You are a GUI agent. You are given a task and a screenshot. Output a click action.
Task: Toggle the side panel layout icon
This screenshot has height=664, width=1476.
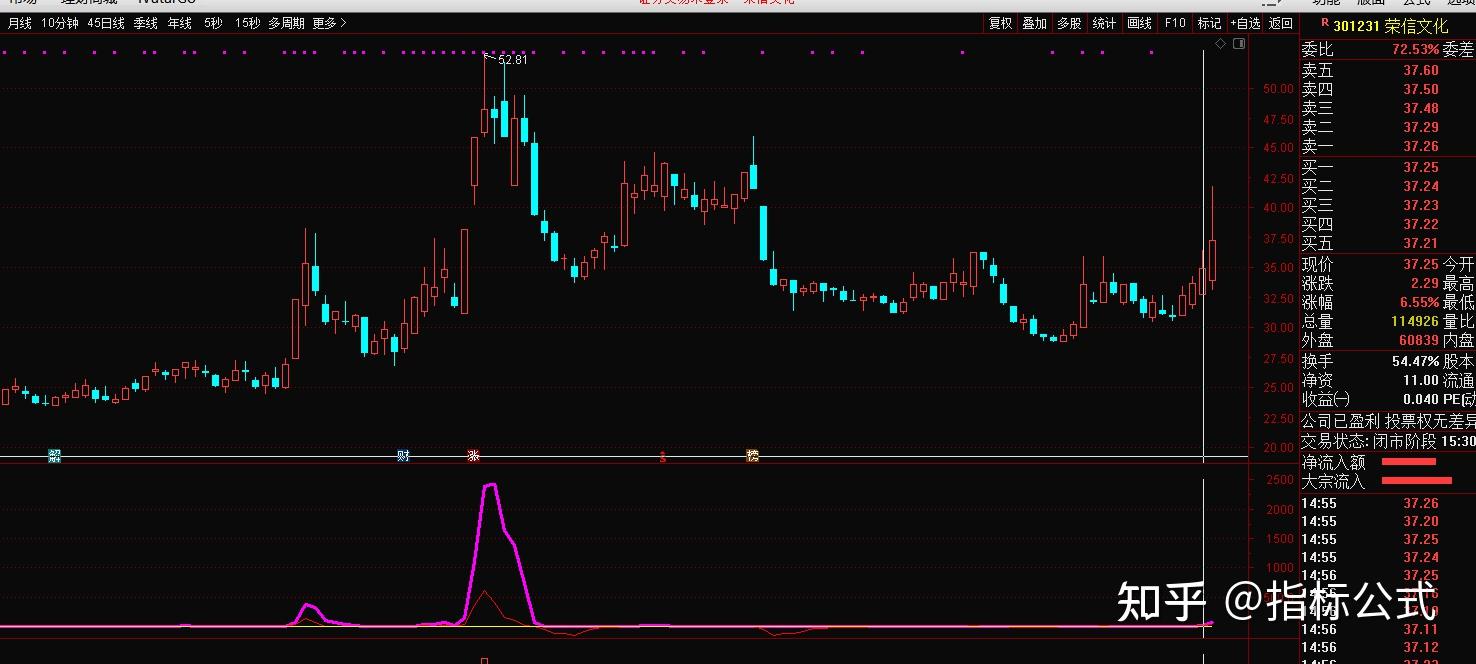click(x=1239, y=44)
